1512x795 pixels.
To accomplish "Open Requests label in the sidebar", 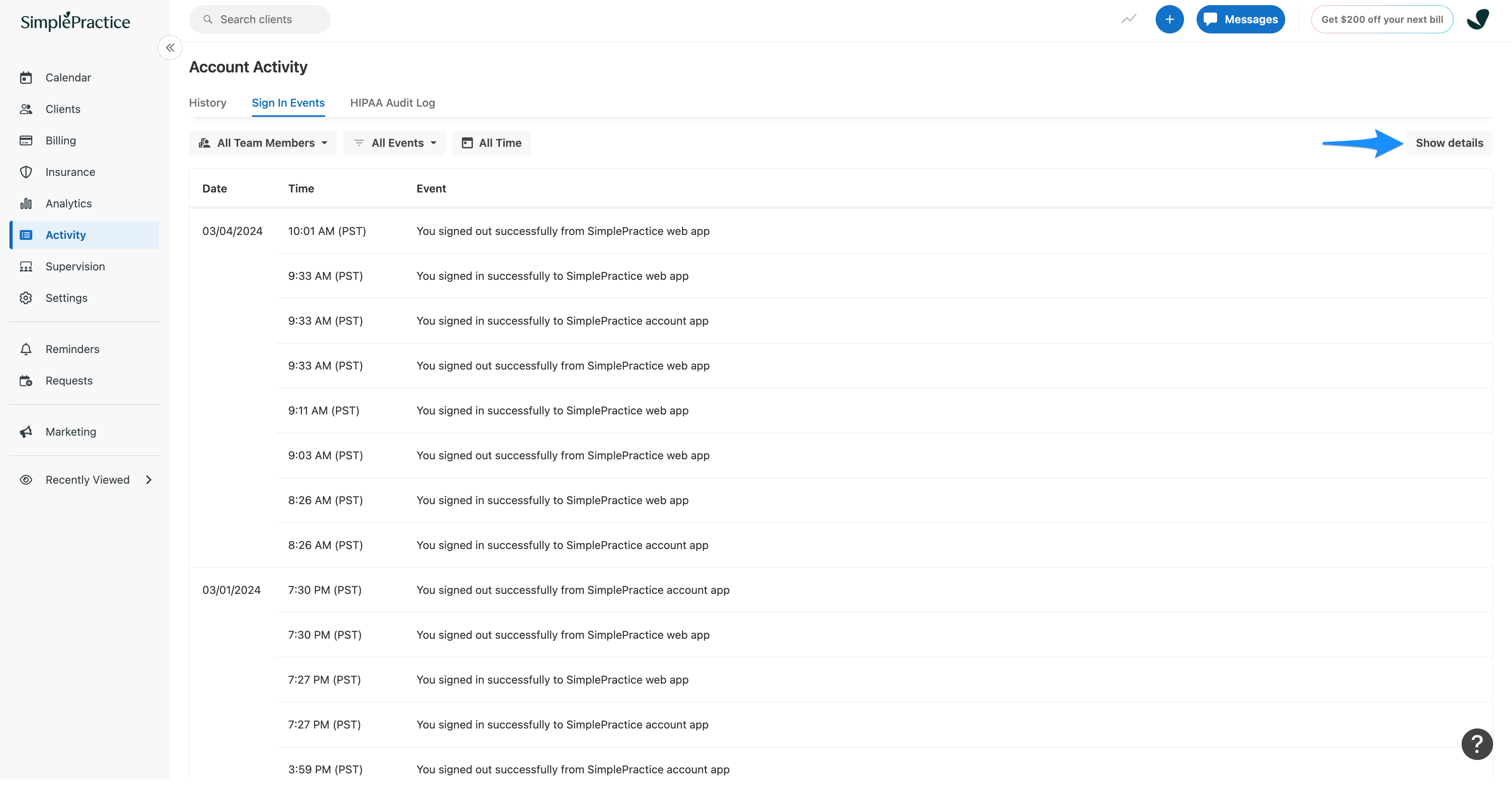I will tap(69, 381).
